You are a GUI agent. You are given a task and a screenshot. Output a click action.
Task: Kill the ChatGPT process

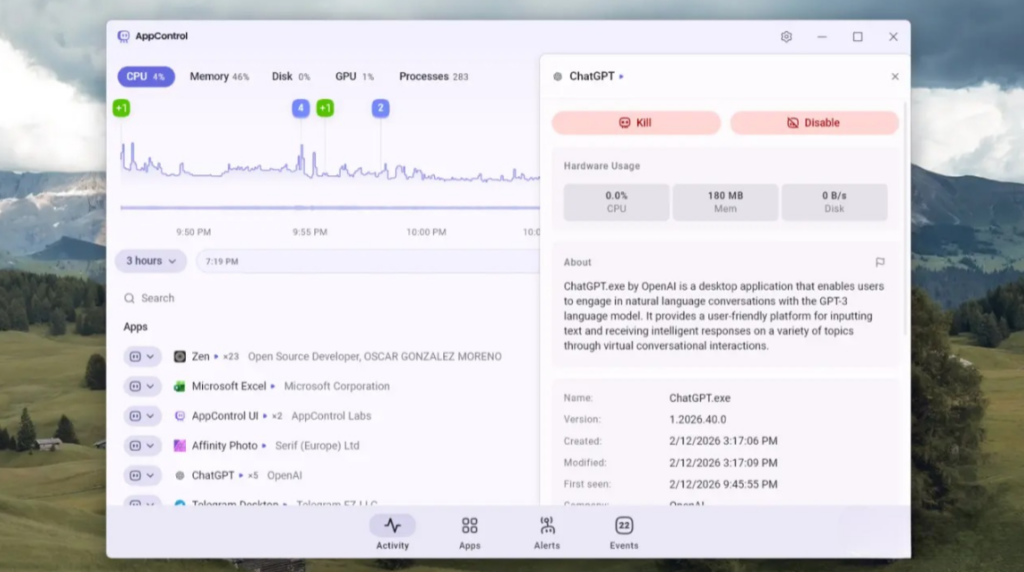tap(636, 123)
